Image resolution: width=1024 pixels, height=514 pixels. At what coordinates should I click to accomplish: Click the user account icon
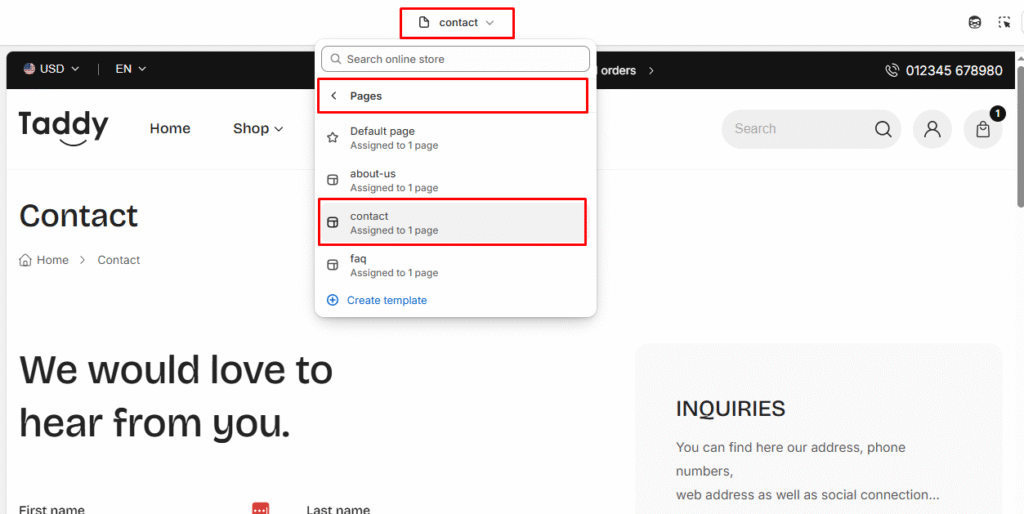click(x=932, y=129)
